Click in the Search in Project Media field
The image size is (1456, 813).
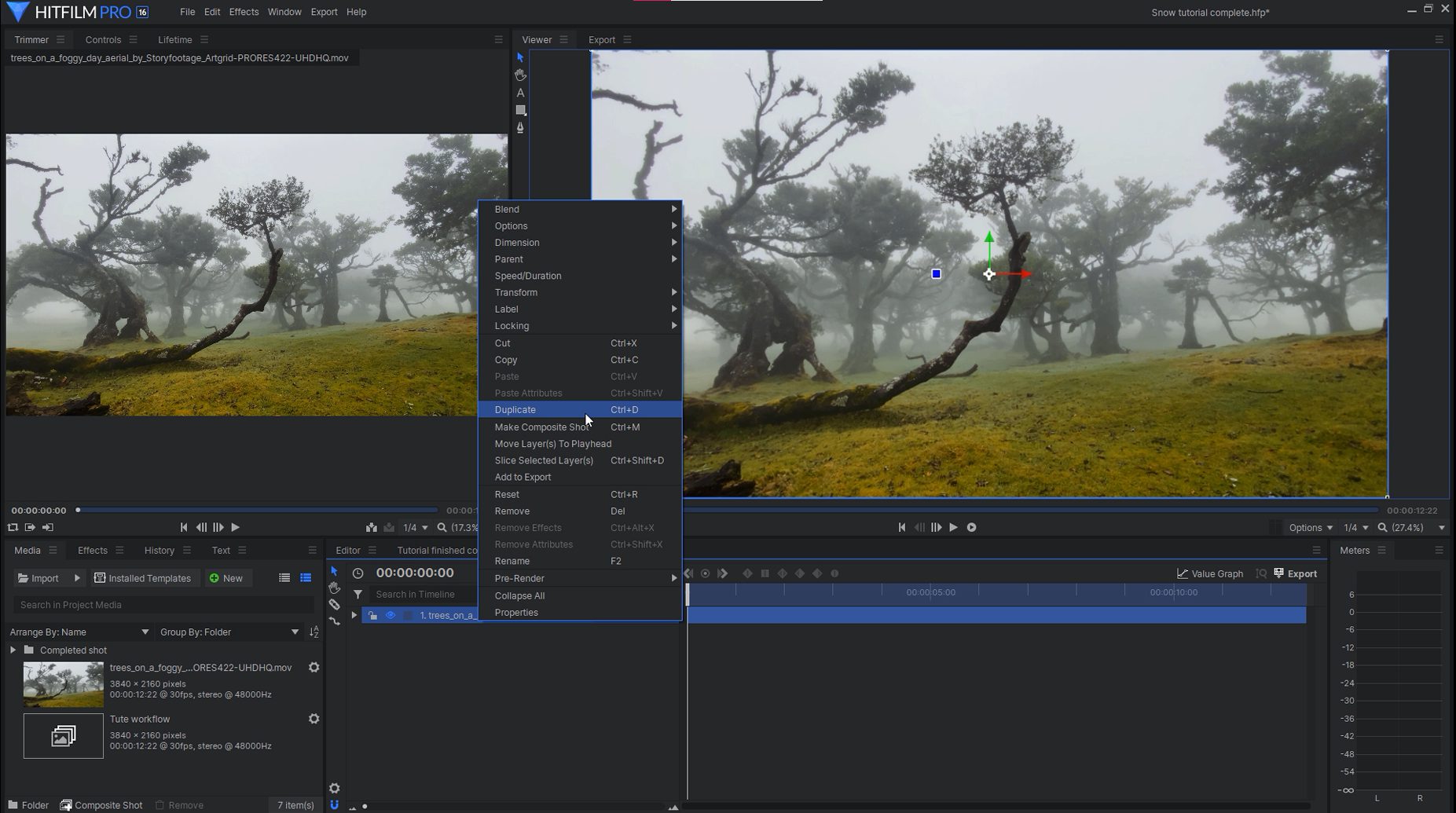click(163, 605)
